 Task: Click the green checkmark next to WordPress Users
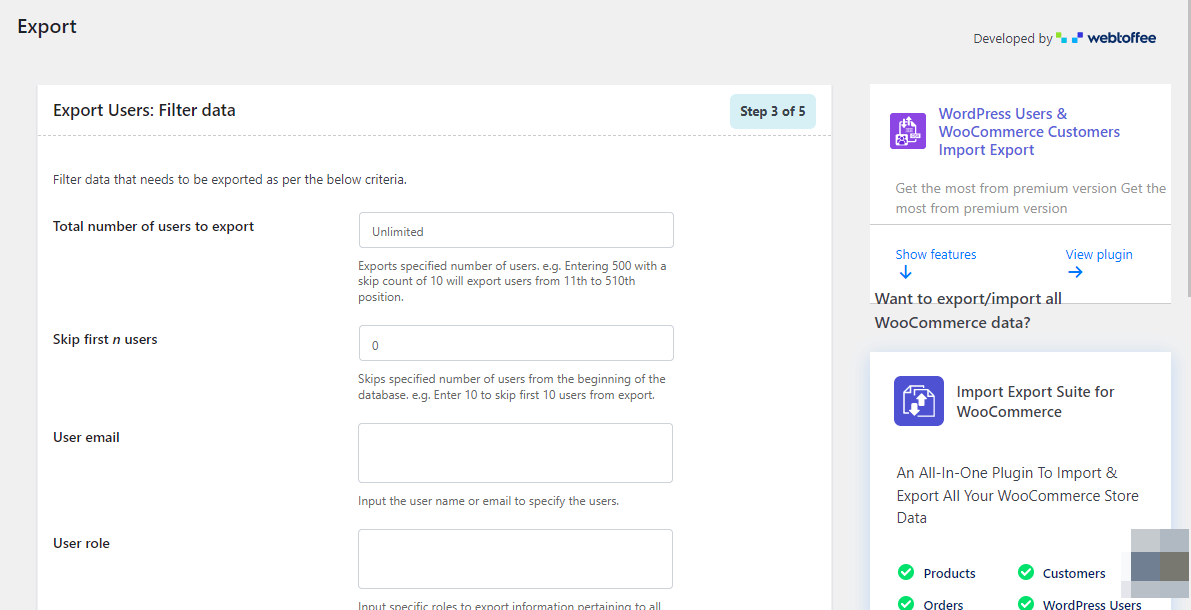tap(1025, 604)
